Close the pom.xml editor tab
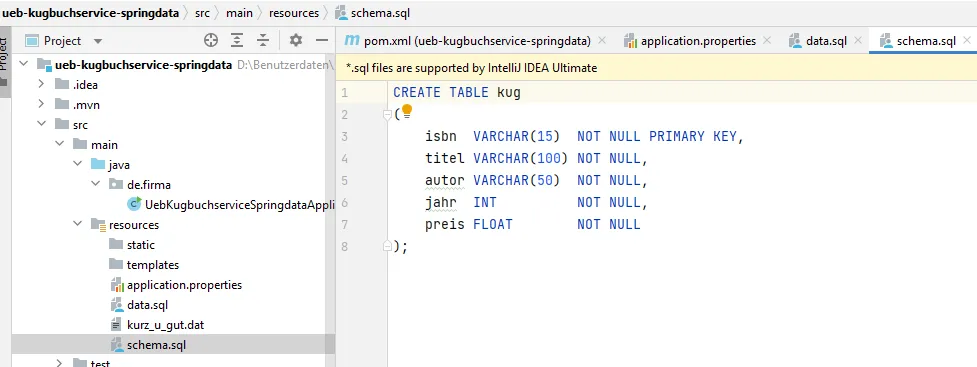This screenshot has height=367, width=977. (x=602, y=41)
